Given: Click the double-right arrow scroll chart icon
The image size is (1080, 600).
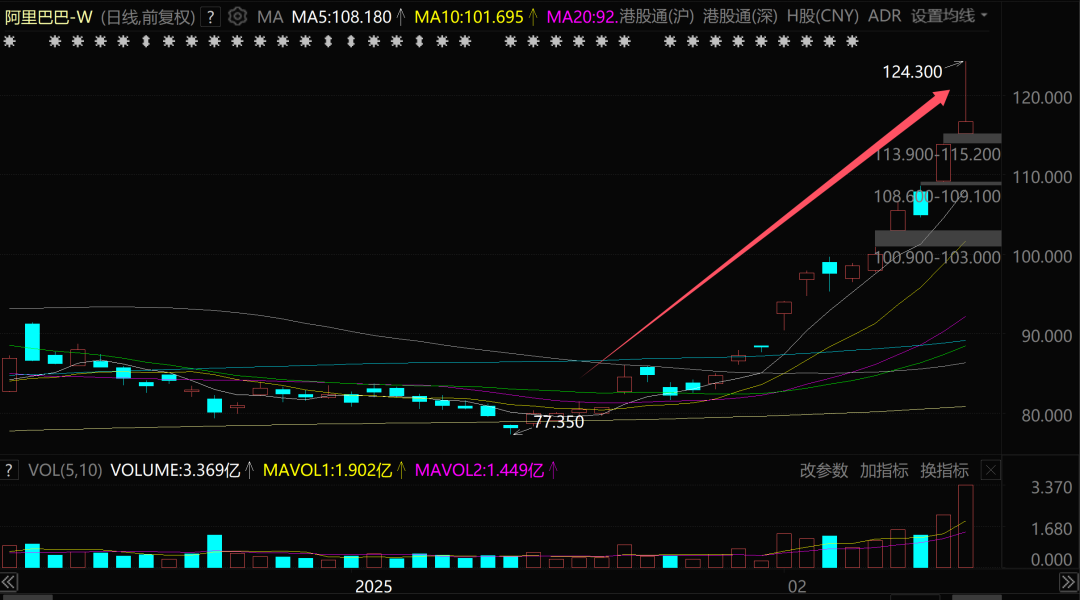Looking at the screenshot, I should (1068, 582).
